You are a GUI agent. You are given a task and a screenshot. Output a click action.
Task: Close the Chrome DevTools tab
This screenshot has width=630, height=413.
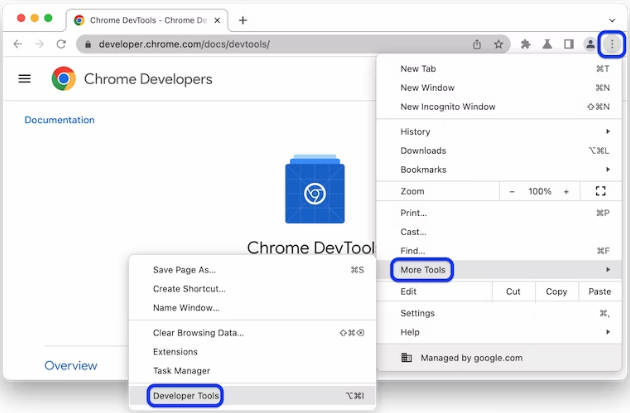pos(217,20)
